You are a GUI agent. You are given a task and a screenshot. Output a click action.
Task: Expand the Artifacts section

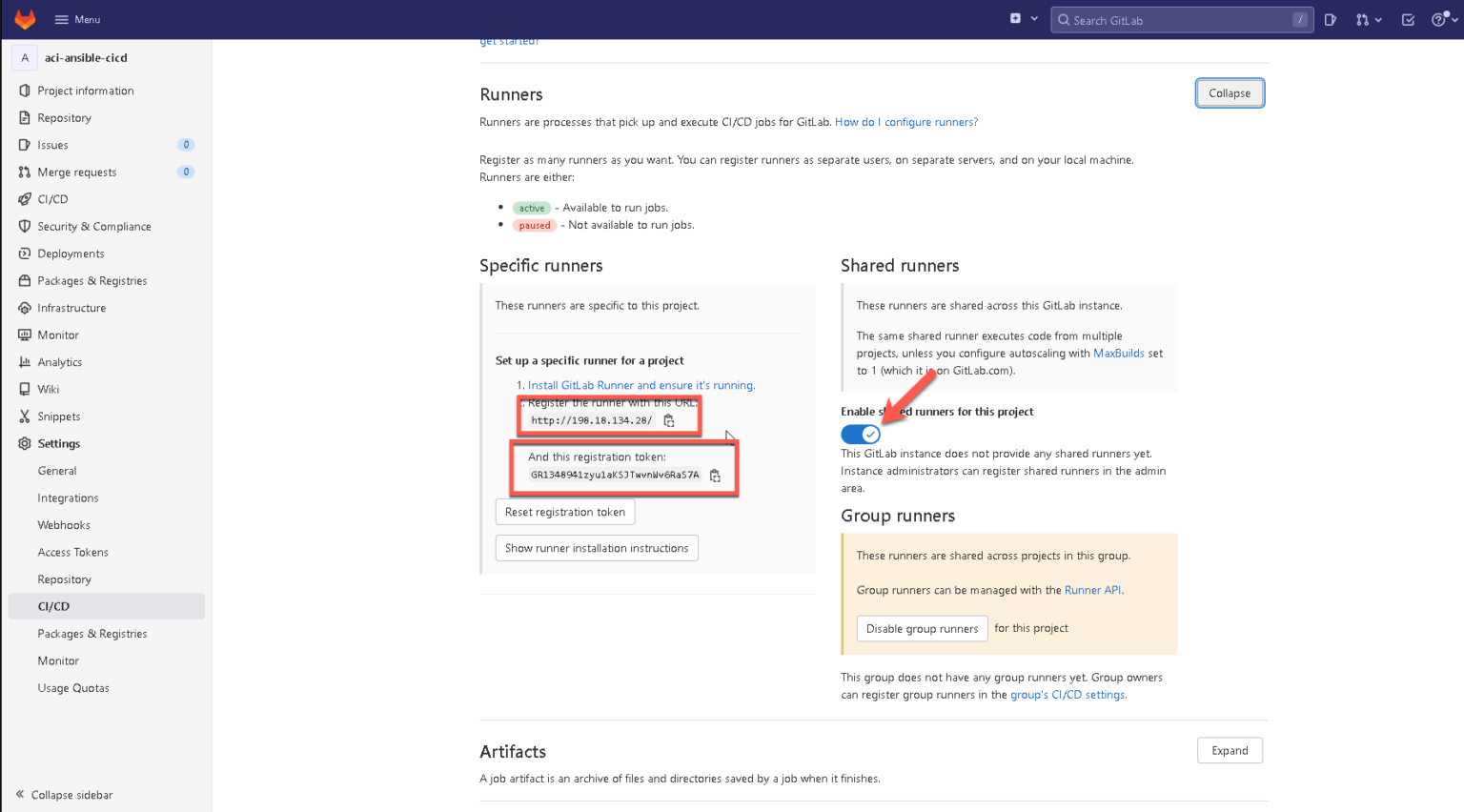pos(1230,750)
